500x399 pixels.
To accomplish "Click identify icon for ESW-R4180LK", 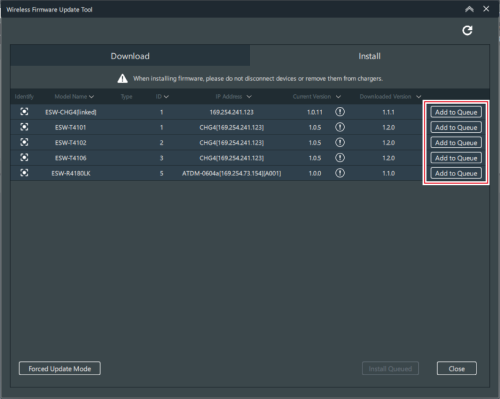I will 24,173.
